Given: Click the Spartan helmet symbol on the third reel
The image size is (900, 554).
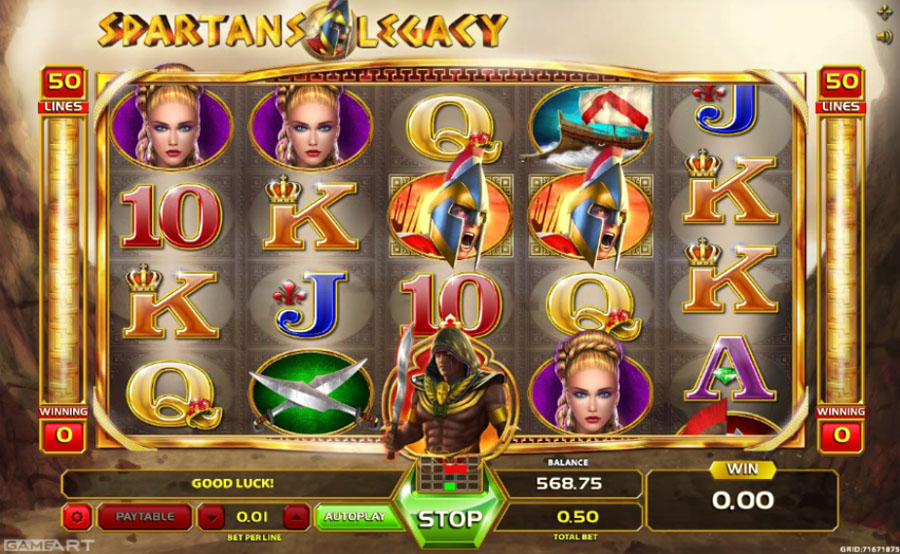Looking at the screenshot, I should tap(451, 211).
